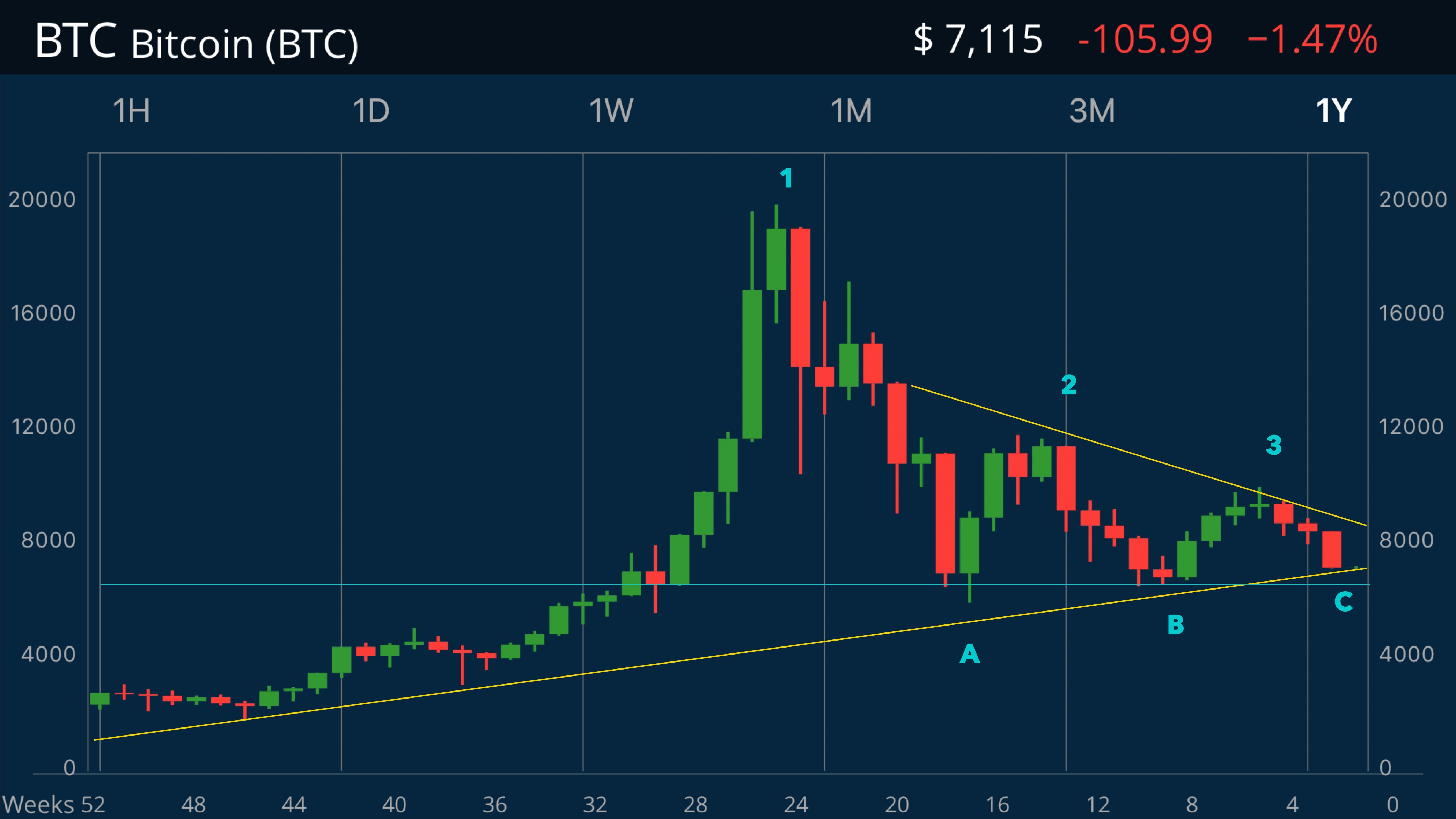Click week 12 on the bottom axis
The image size is (1456, 819).
tap(1098, 804)
